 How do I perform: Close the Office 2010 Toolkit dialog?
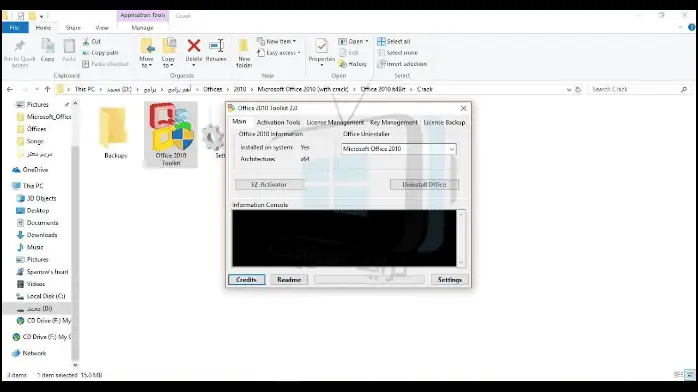(463, 108)
